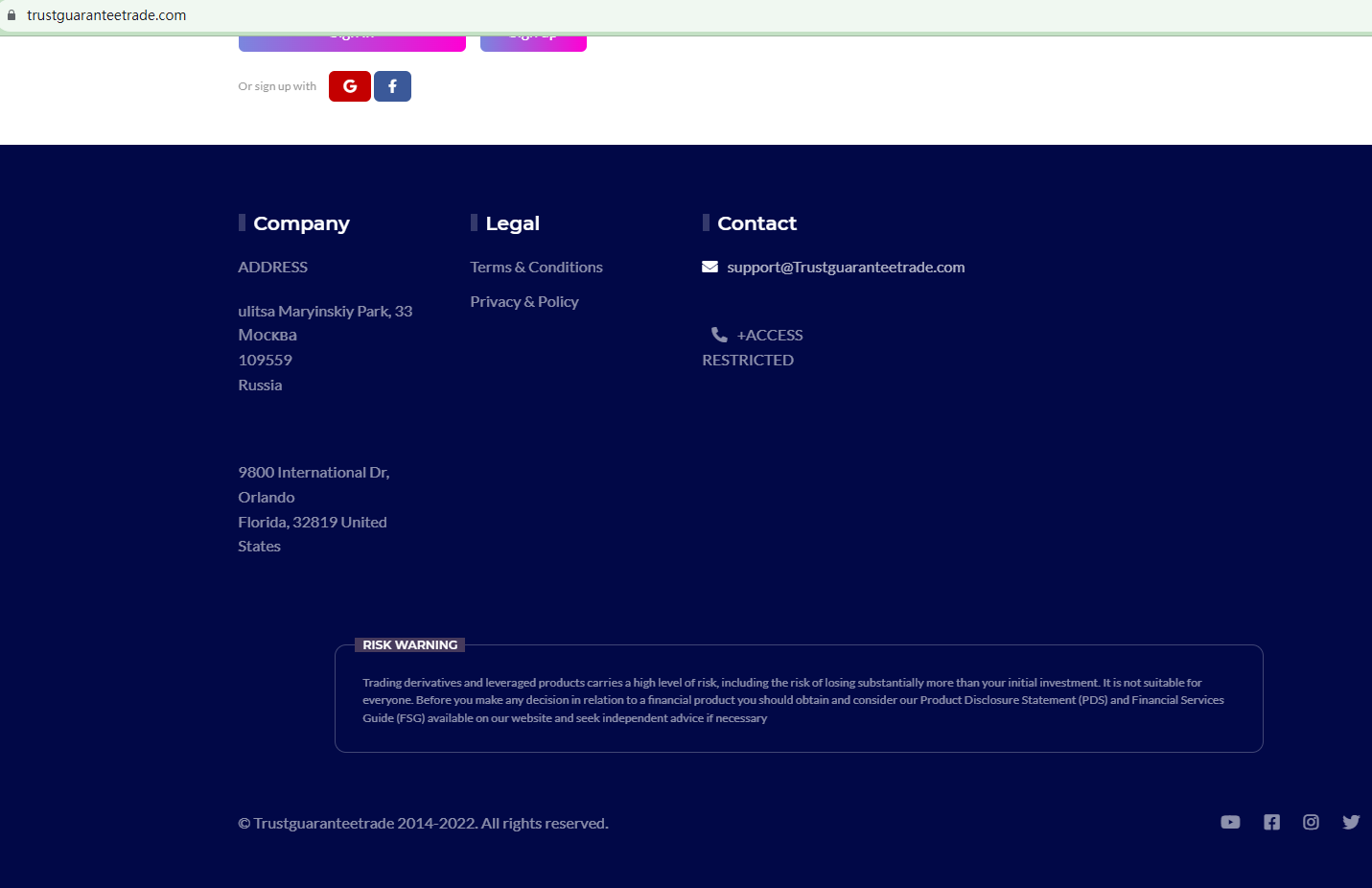Click the support@Trustguaranteetrade.com email link
1372x888 pixels.
[x=846, y=267]
